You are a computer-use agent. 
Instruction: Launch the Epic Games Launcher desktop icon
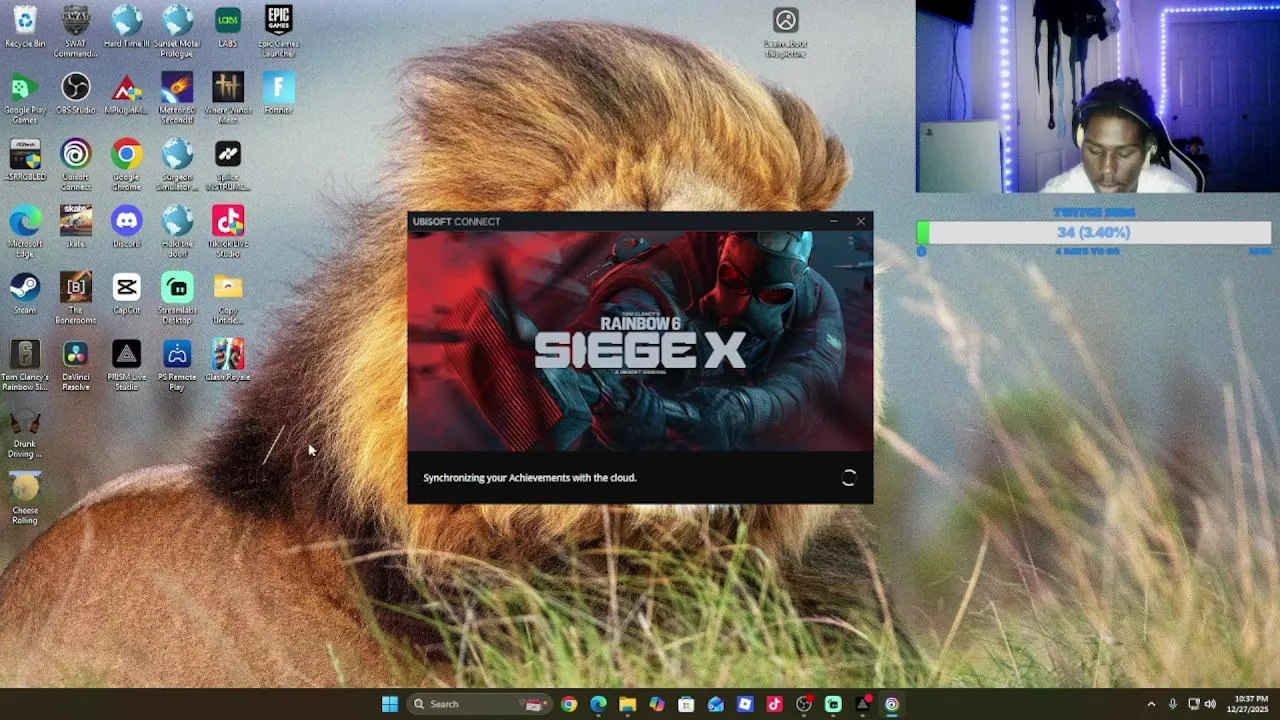pos(279,31)
